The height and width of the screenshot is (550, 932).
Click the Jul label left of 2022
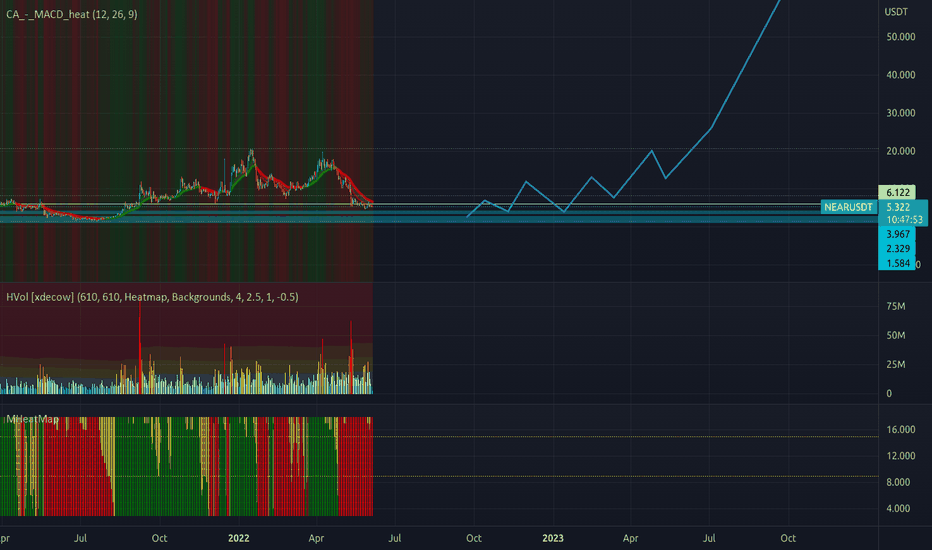[80, 538]
